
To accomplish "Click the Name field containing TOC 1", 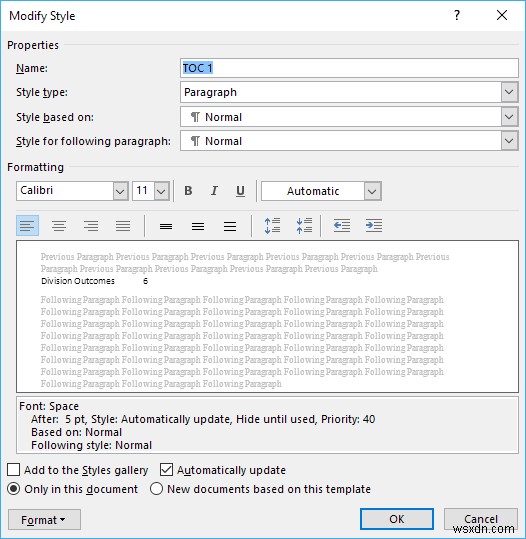I will [x=349, y=68].
